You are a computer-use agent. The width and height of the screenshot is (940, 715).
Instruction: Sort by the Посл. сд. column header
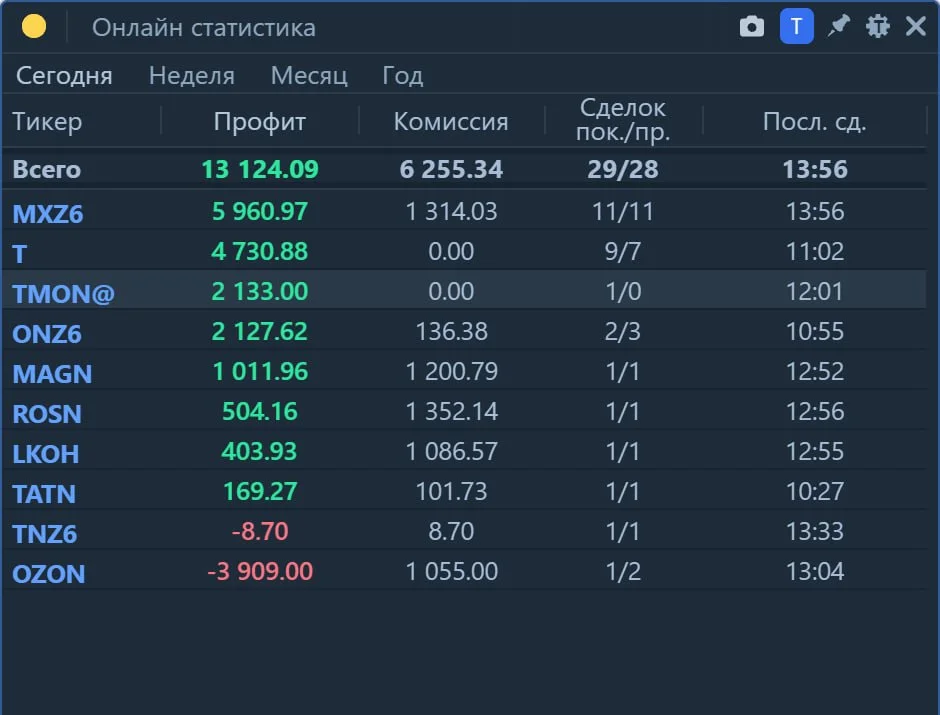click(x=815, y=122)
